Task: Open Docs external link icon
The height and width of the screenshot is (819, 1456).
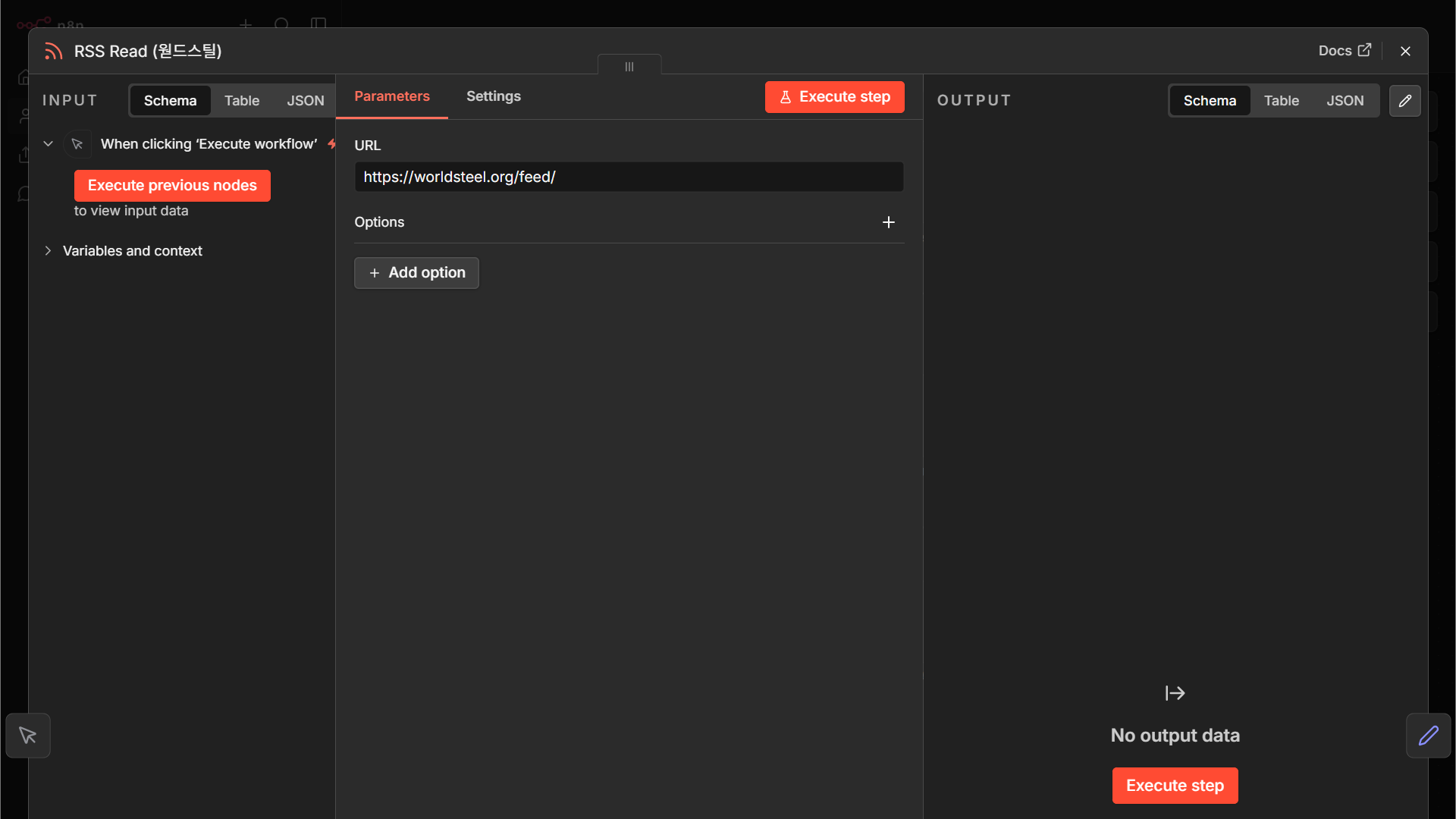Action: (x=1364, y=50)
